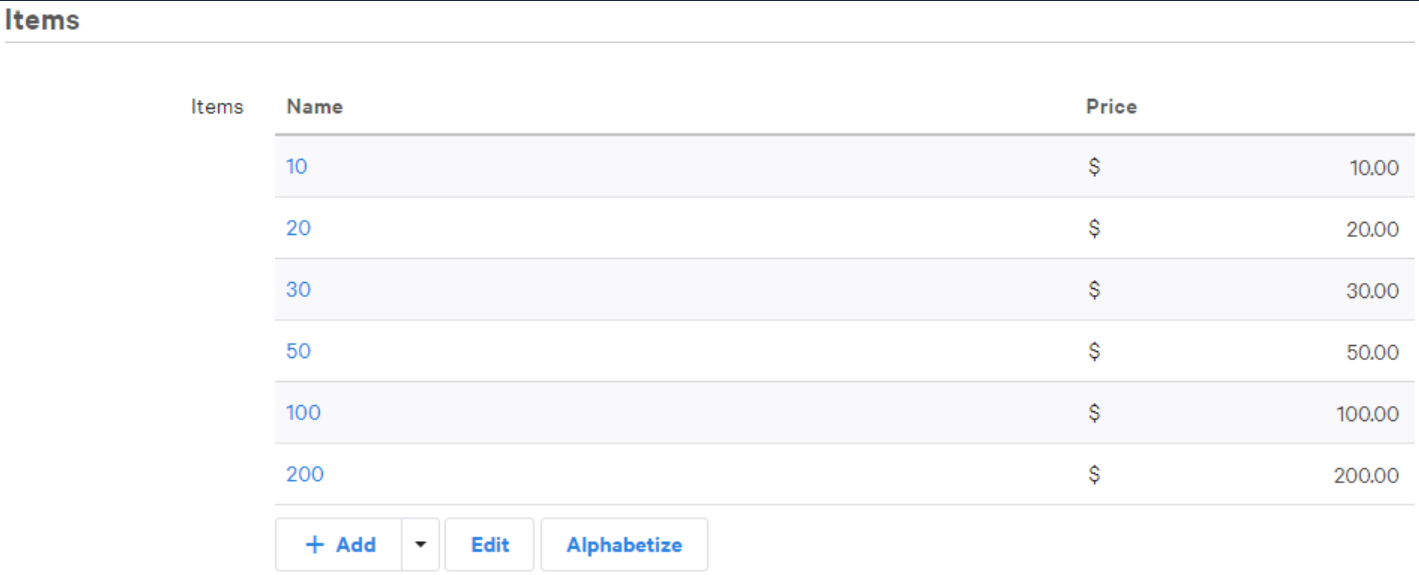Click the plus Add item button
Image resolution: width=1419 pixels, height=575 pixels.
pyautogui.click(x=340, y=545)
